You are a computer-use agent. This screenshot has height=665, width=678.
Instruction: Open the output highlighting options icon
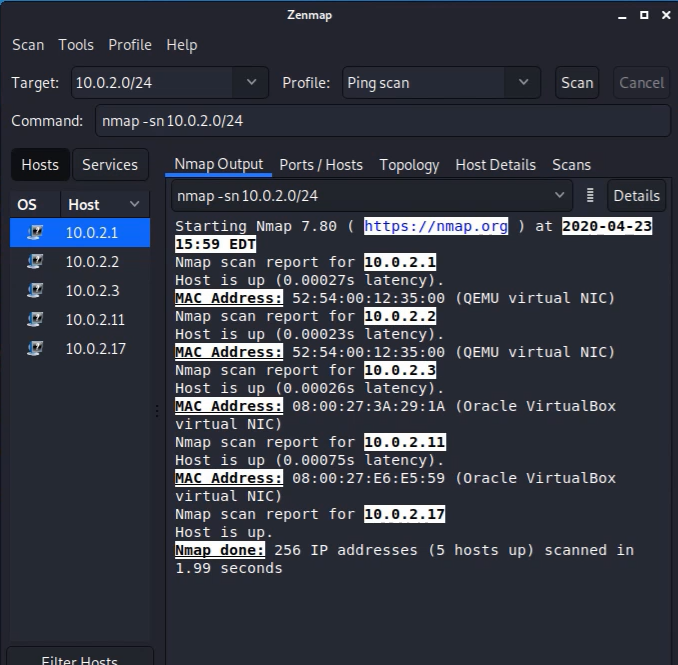click(590, 195)
